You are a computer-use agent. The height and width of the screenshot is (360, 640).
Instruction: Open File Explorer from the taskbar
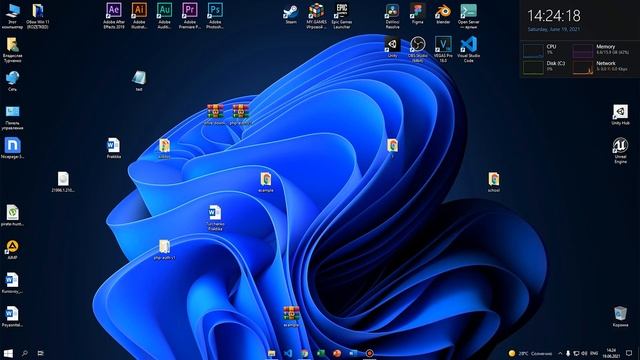point(271,353)
